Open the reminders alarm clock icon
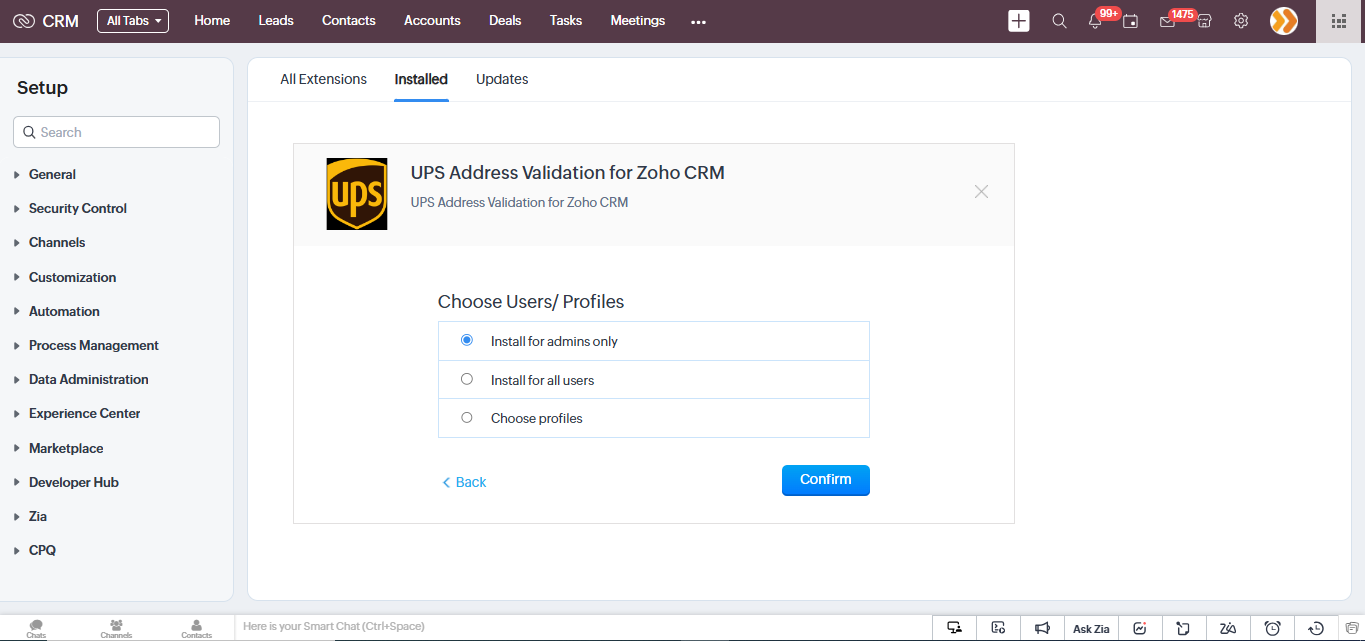Viewport: 1365px width, 641px height. coord(1273,628)
